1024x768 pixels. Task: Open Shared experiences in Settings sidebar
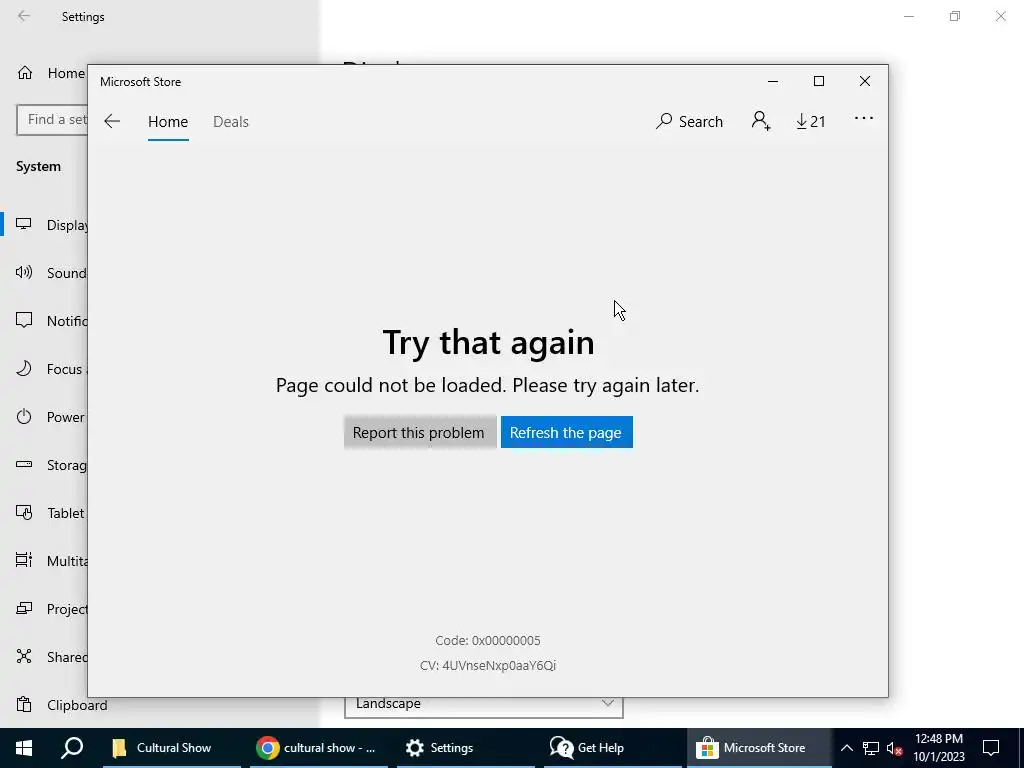46,657
